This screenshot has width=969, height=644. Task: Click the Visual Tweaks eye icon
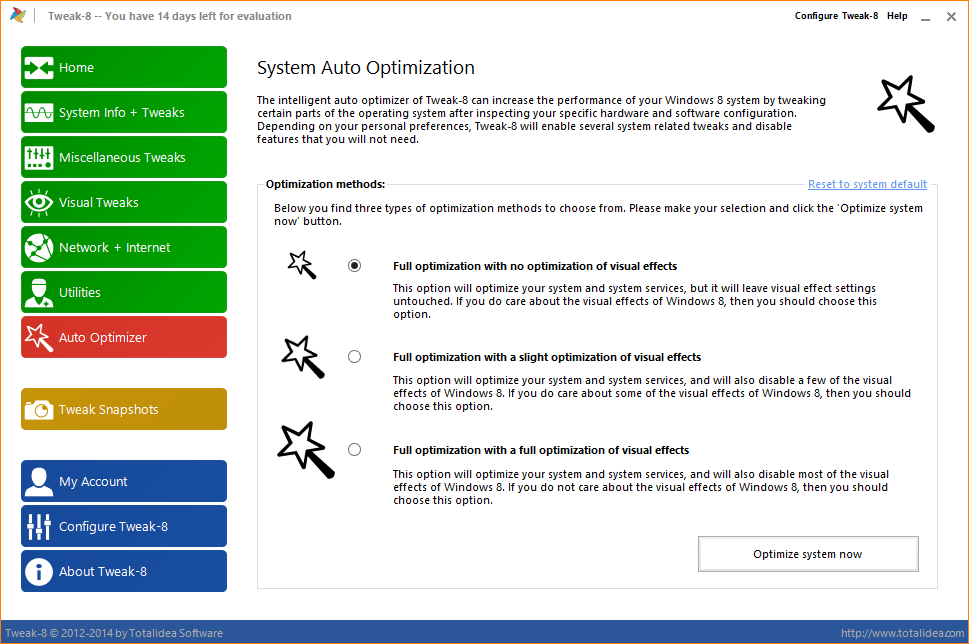(38, 203)
